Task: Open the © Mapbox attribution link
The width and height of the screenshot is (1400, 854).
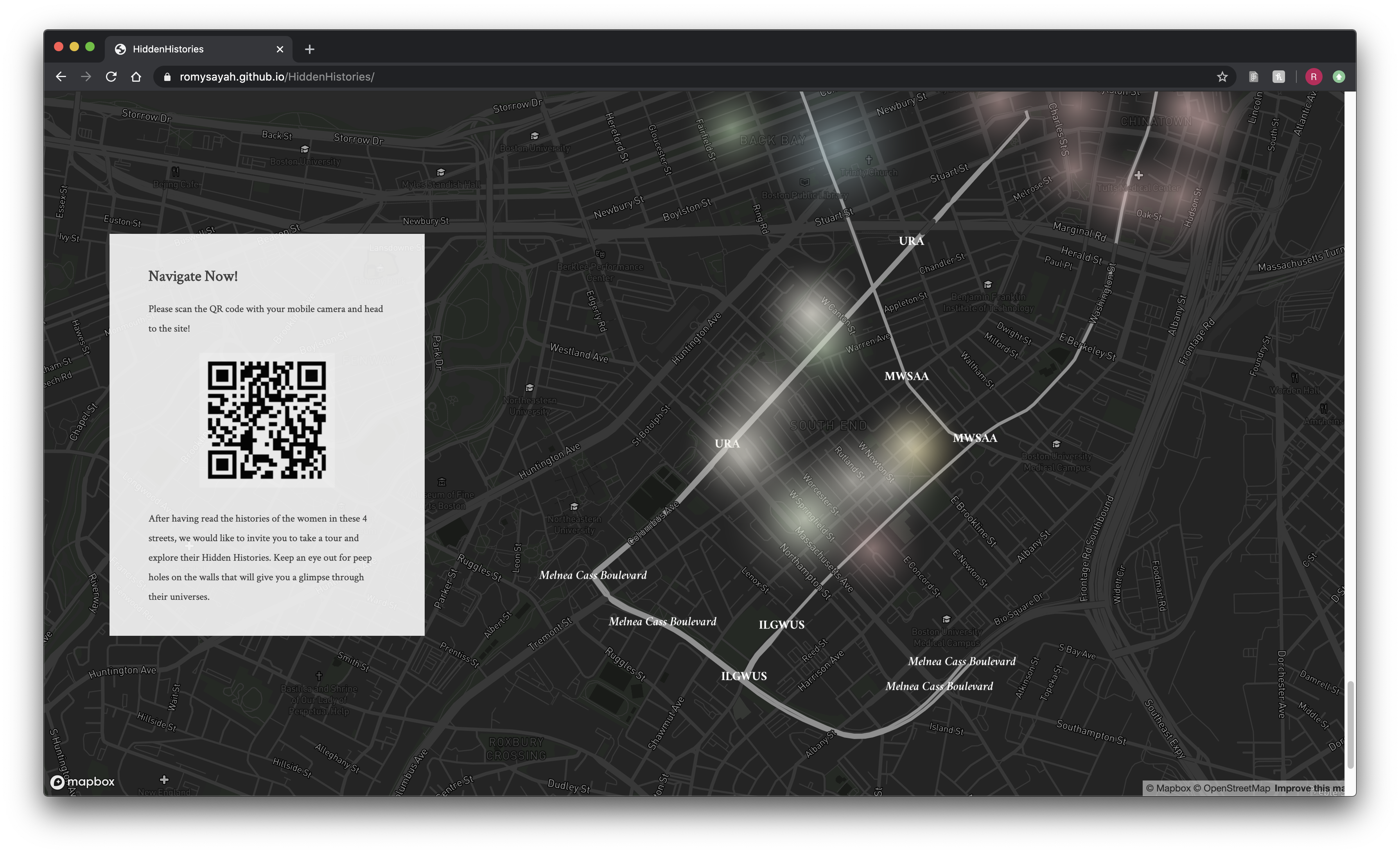Action: tap(1168, 788)
